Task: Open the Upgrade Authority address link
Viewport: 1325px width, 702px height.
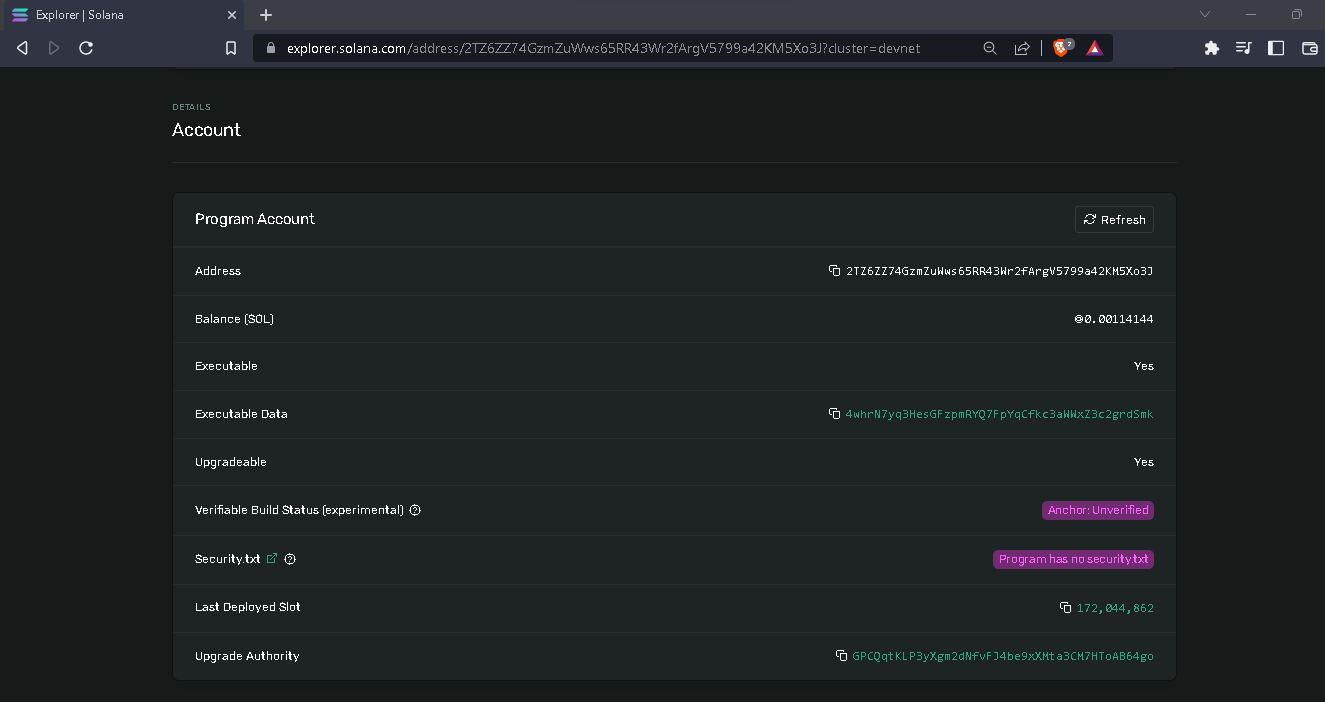Action: click(1003, 656)
